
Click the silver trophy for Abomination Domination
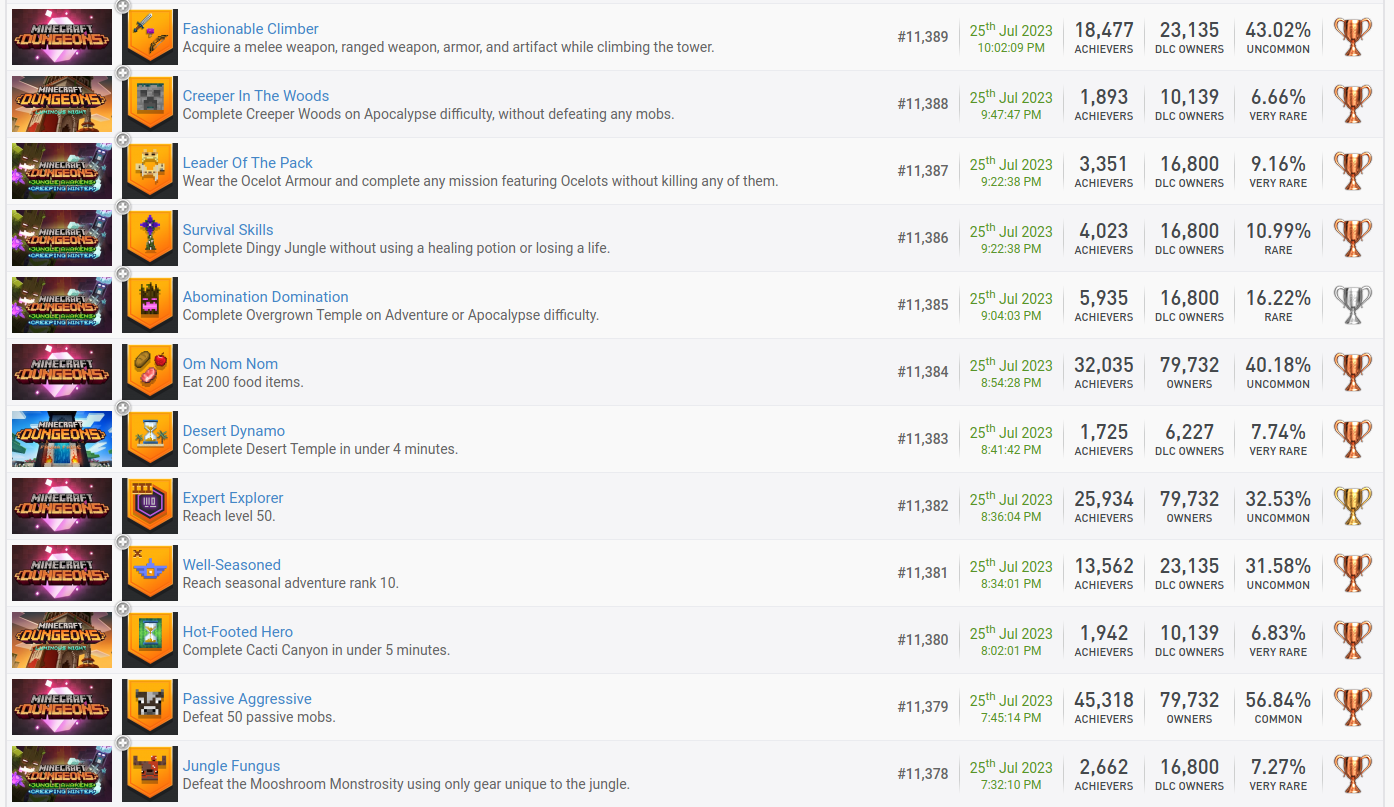(1353, 305)
